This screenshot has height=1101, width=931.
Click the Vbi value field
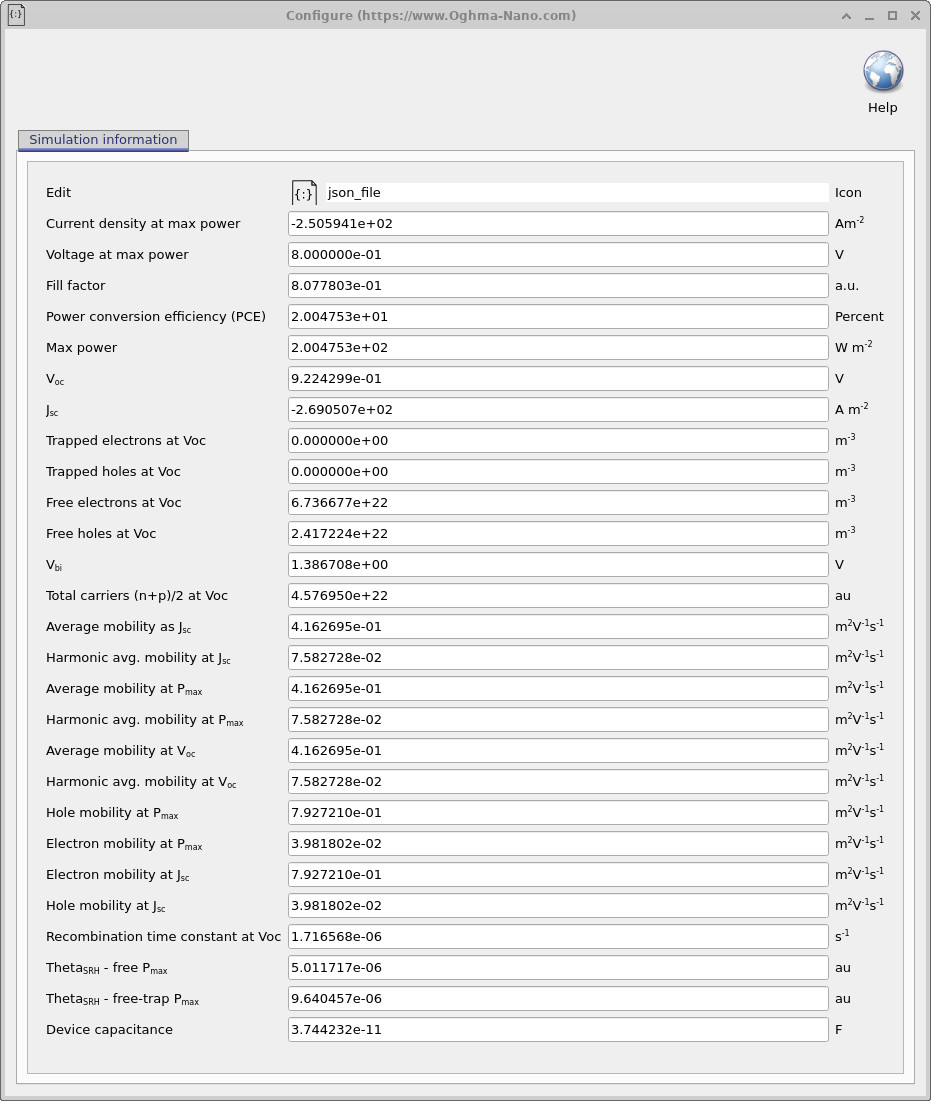click(x=558, y=565)
